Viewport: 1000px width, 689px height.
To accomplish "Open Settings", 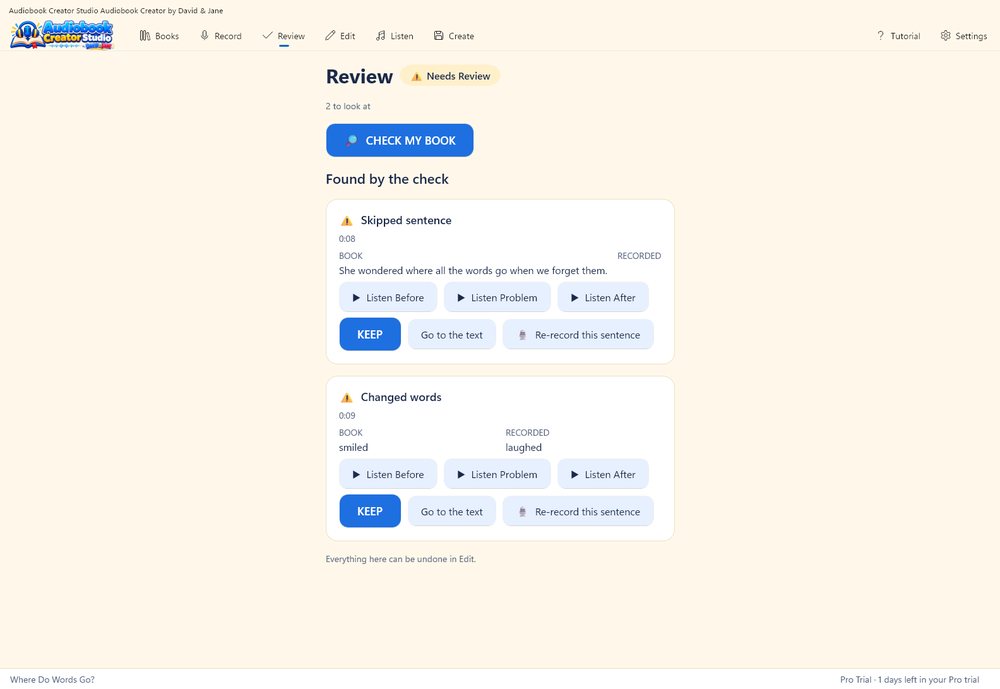I will coord(963,36).
